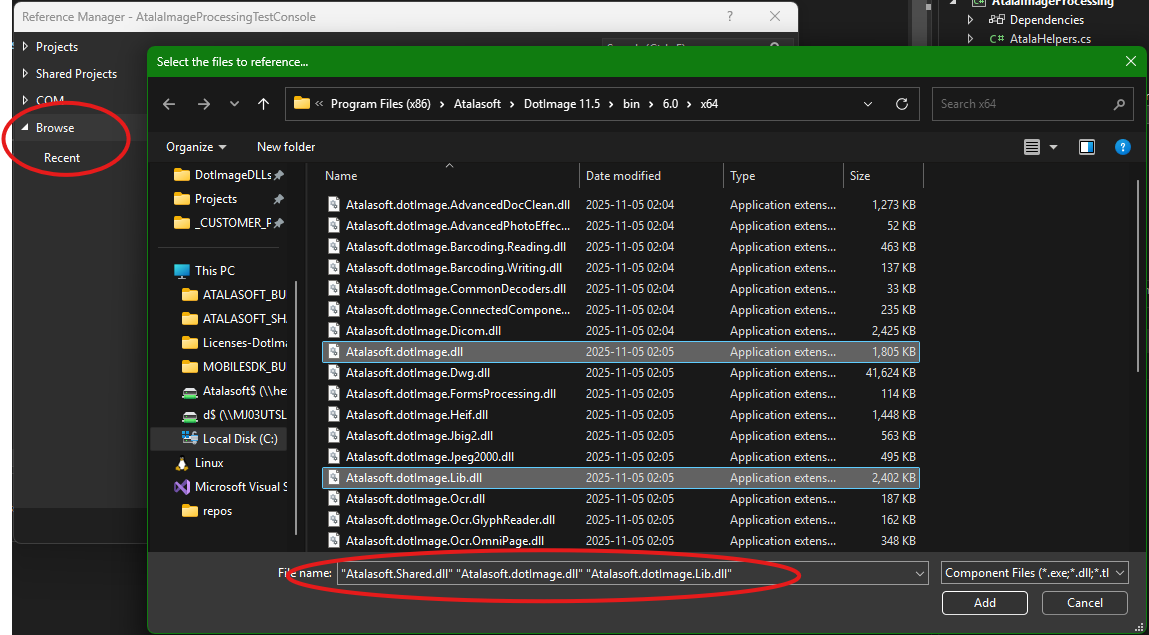The image size is (1149, 635).
Task: Refresh the x64 folder view
Action: coord(901,104)
